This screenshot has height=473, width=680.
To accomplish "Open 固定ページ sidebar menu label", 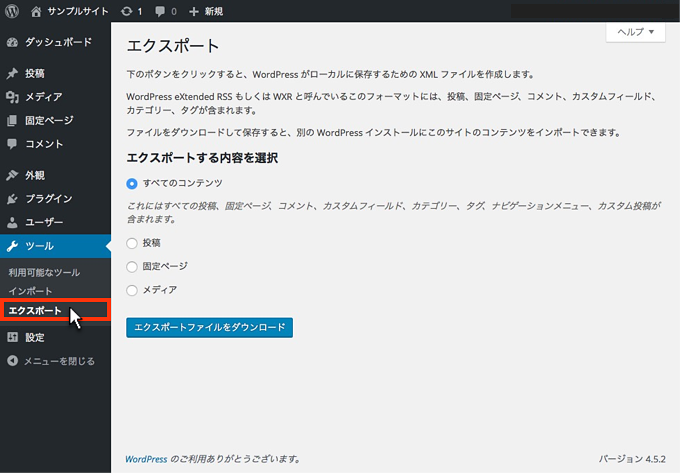I will (49, 121).
